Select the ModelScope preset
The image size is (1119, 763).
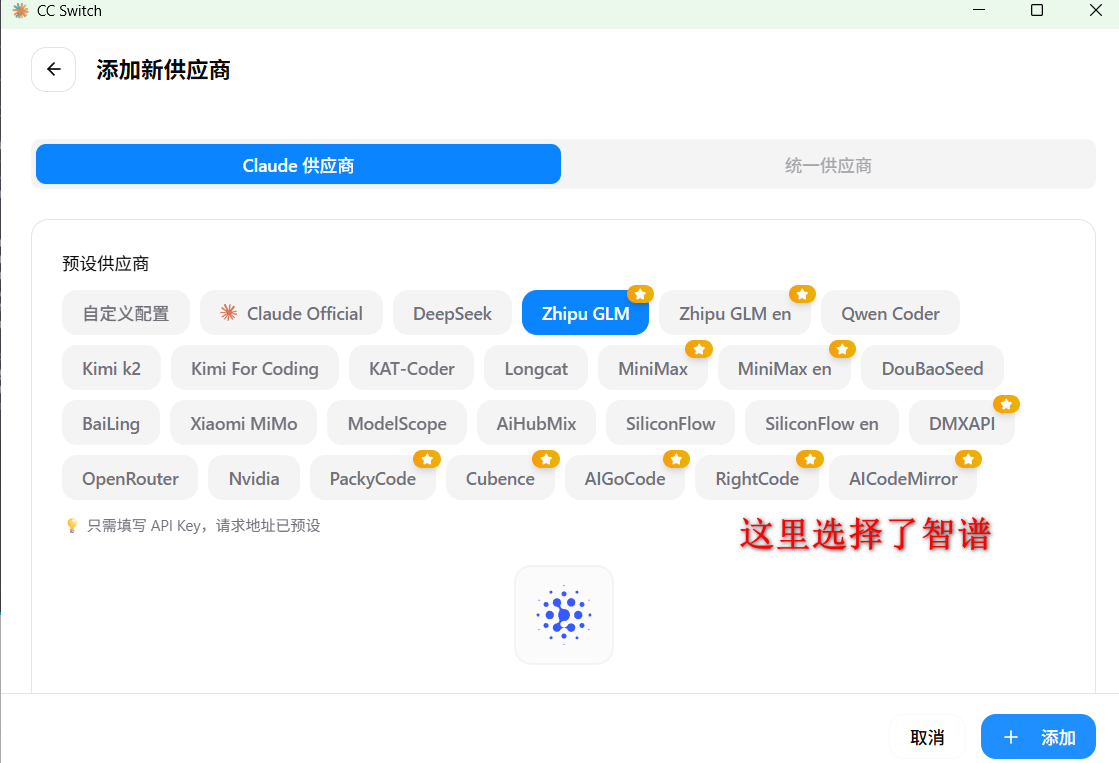pyautogui.click(x=397, y=423)
